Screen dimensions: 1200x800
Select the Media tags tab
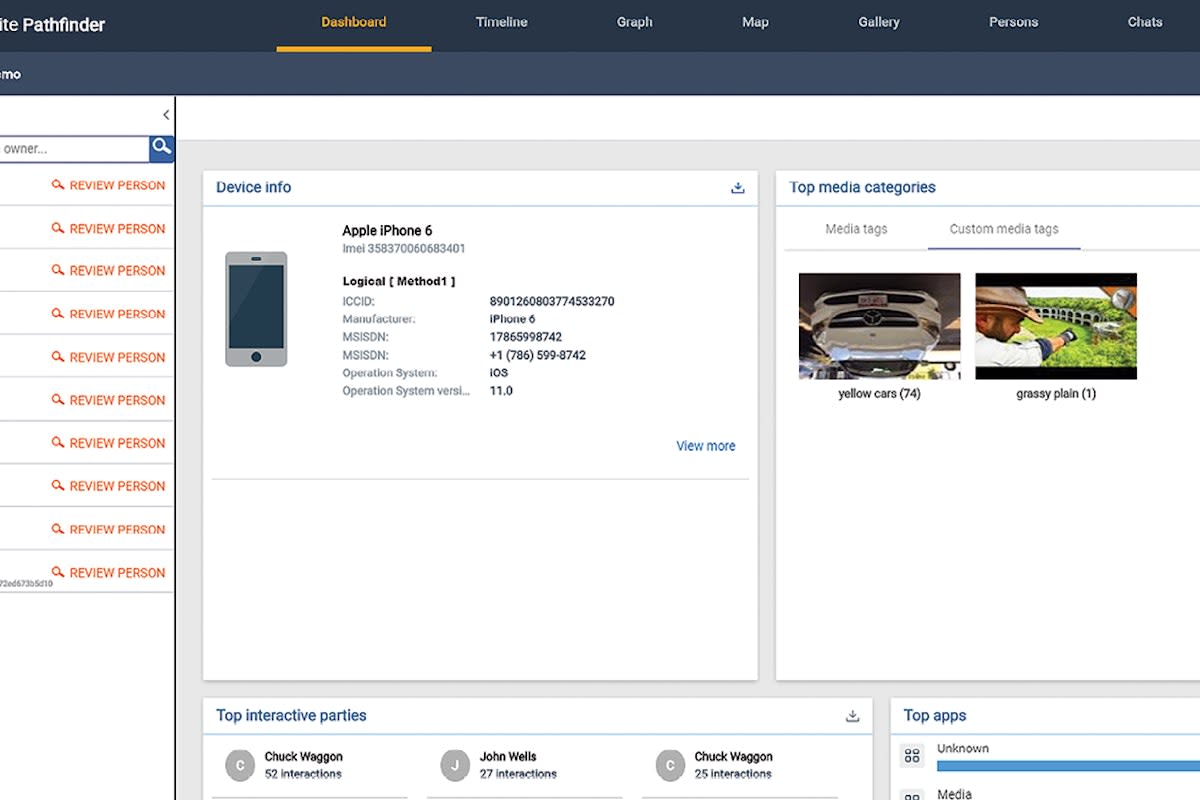point(856,229)
